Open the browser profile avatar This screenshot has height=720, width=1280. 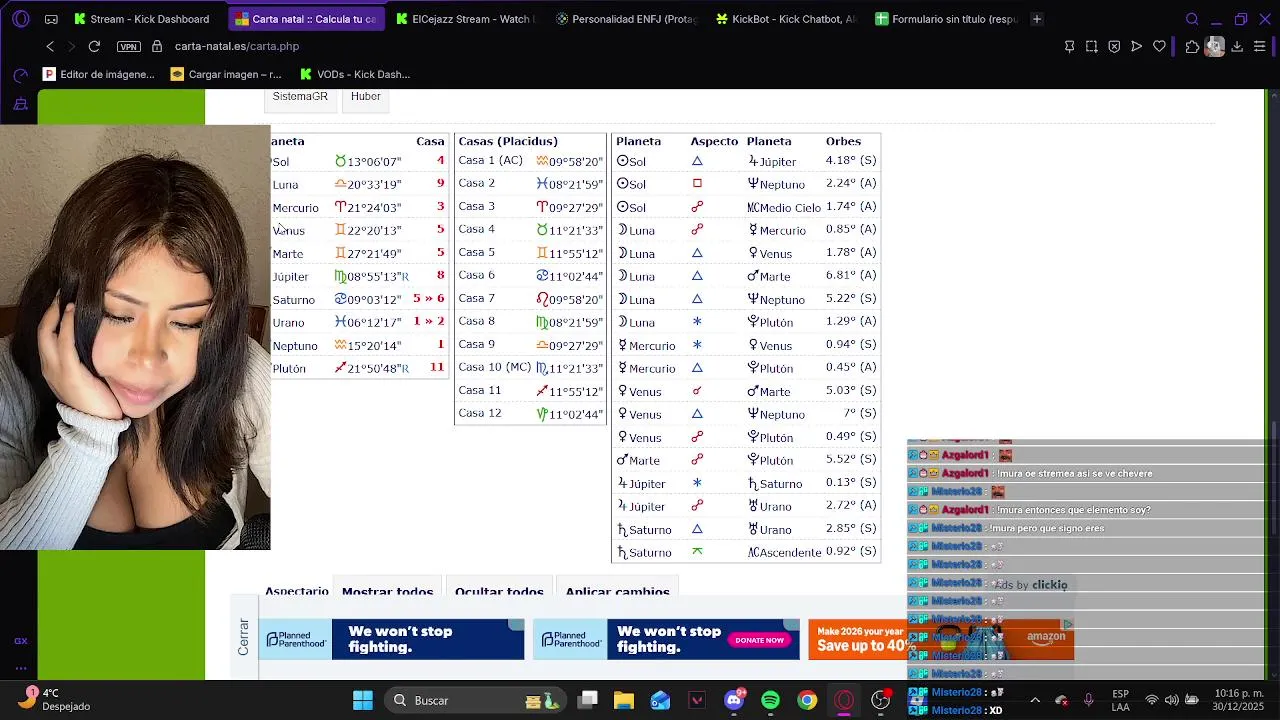[1214, 46]
